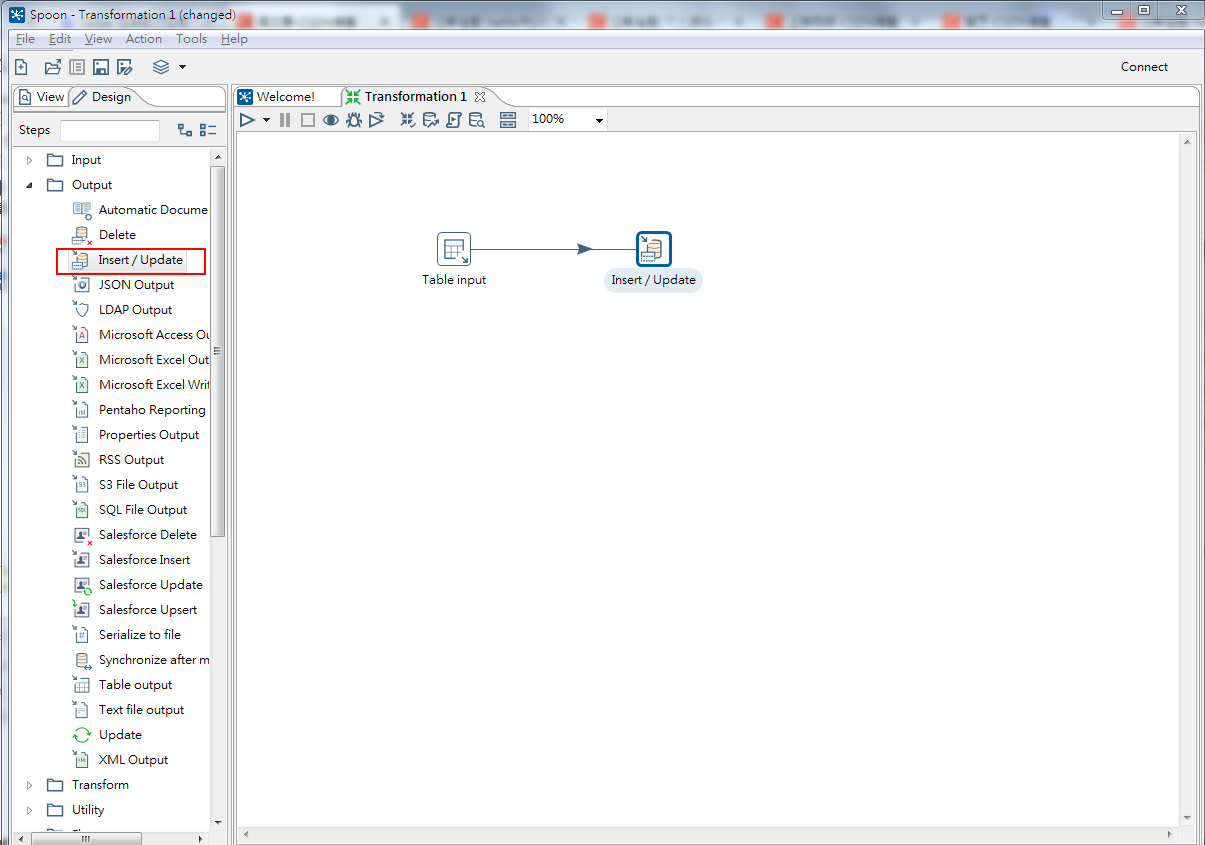Switch to the Welcome! tab
This screenshot has height=845, width=1205.
[x=277, y=97]
